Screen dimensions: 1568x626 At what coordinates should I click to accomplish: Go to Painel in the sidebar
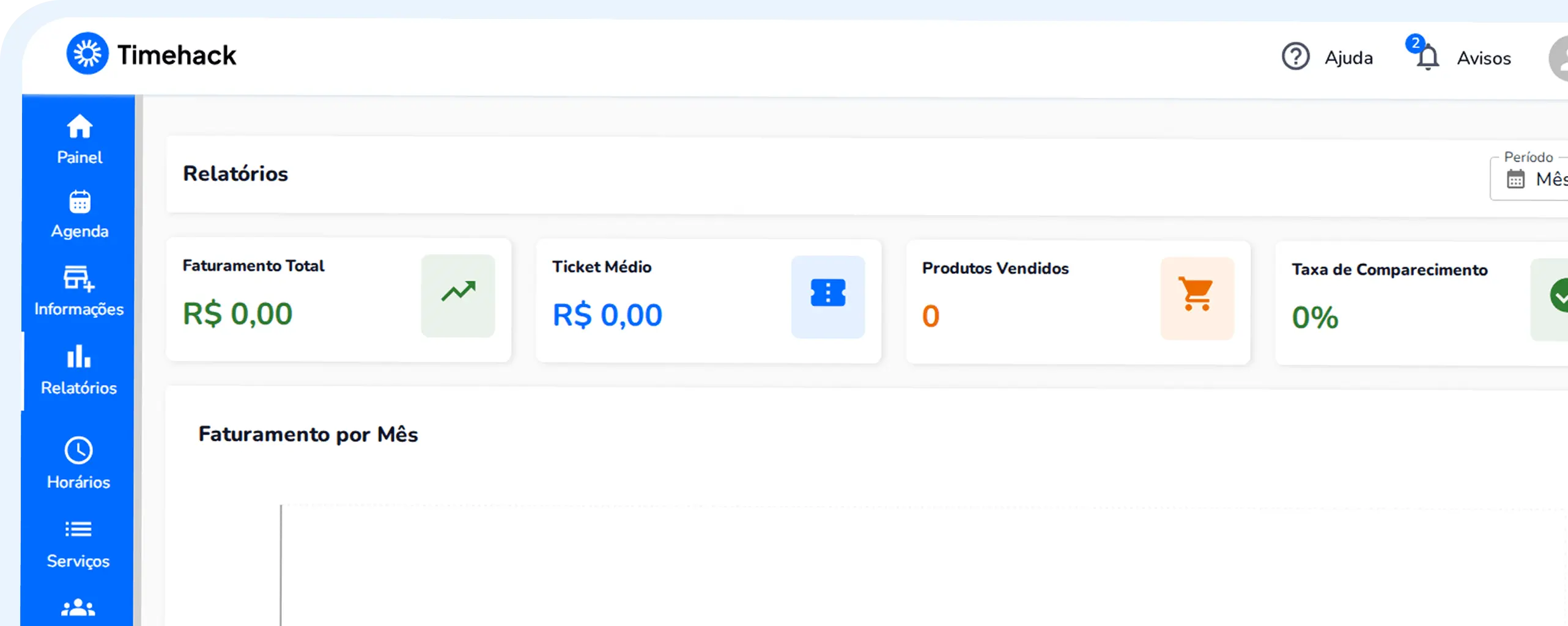pos(80,139)
